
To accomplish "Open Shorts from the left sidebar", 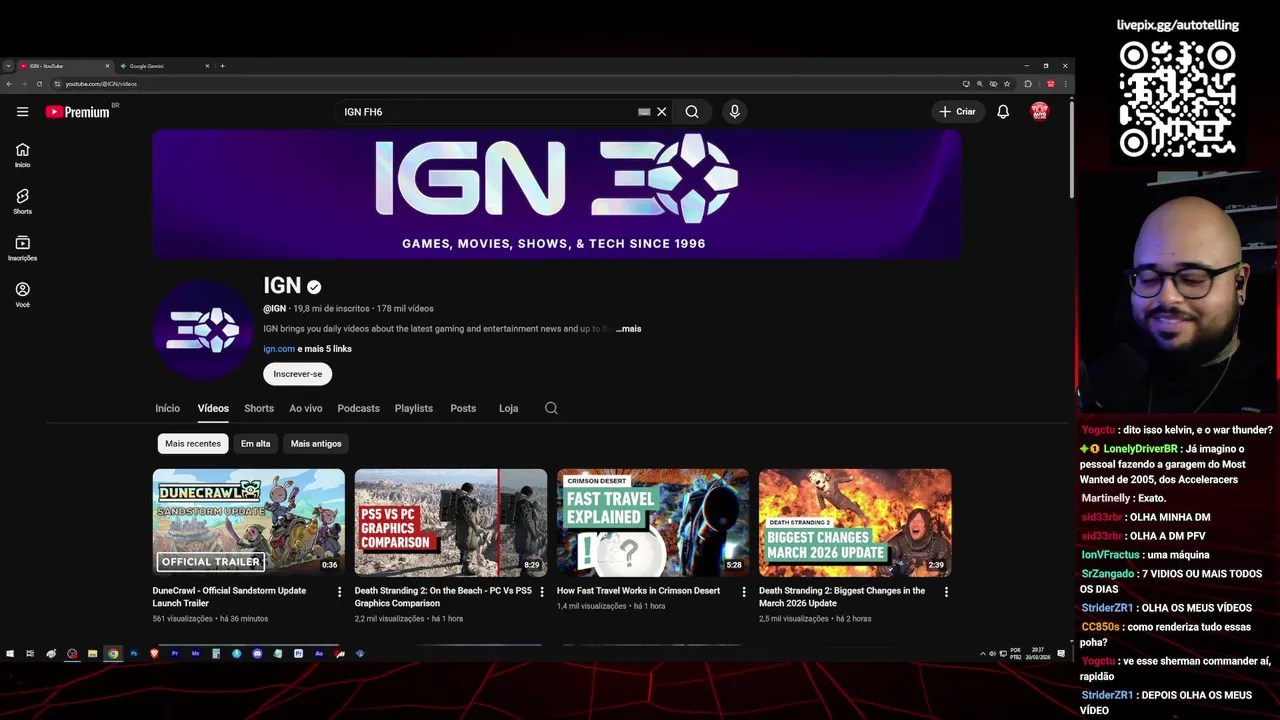I will (22, 201).
